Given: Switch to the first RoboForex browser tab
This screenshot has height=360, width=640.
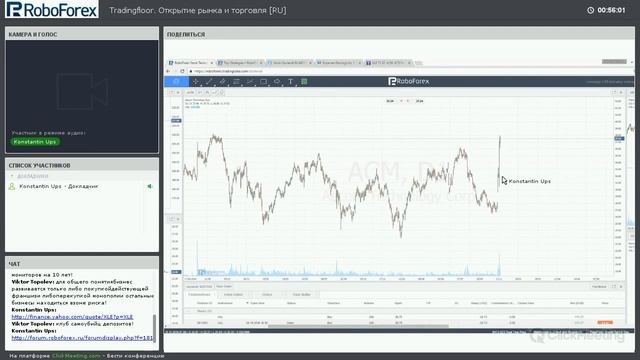Looking at the screenshot, I should (x=191, y=63).
